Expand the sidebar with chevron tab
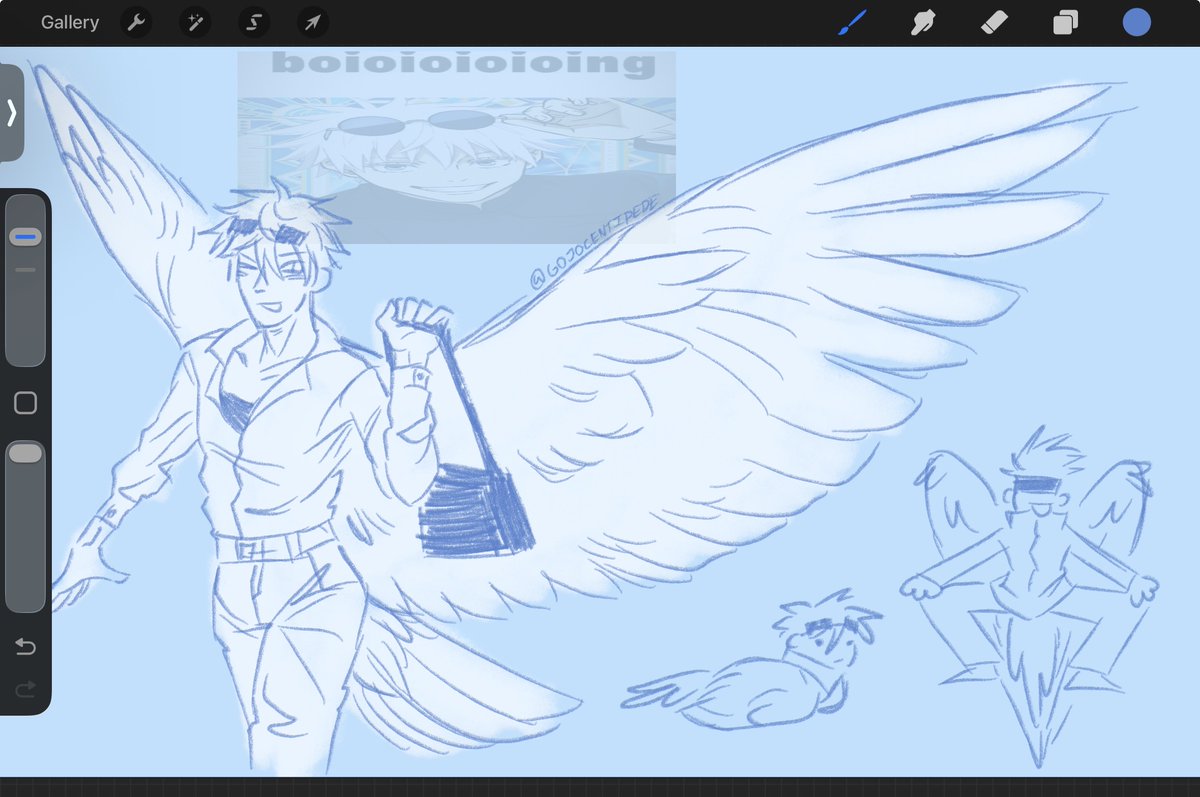The height and width of the screenshot is (797, 1200). [11, 113]
